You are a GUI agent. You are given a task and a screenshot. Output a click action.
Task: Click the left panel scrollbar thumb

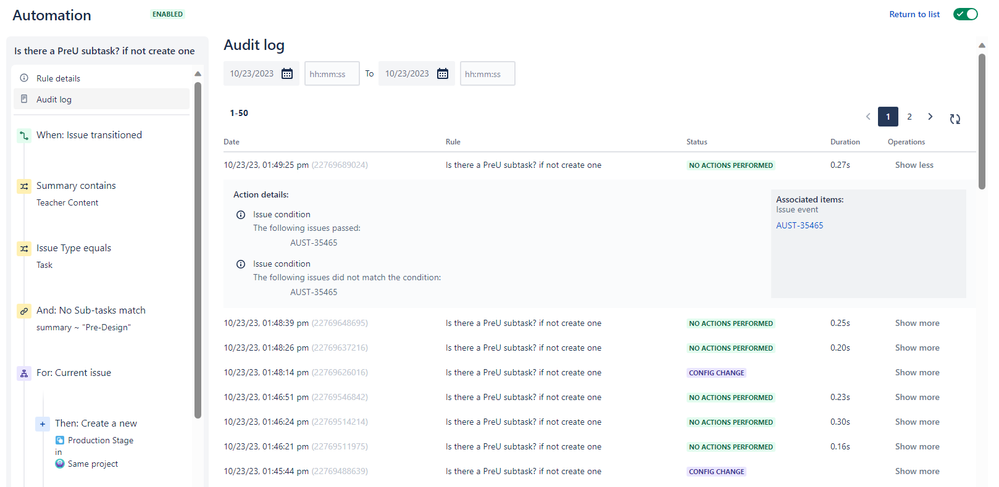point(198,250)
